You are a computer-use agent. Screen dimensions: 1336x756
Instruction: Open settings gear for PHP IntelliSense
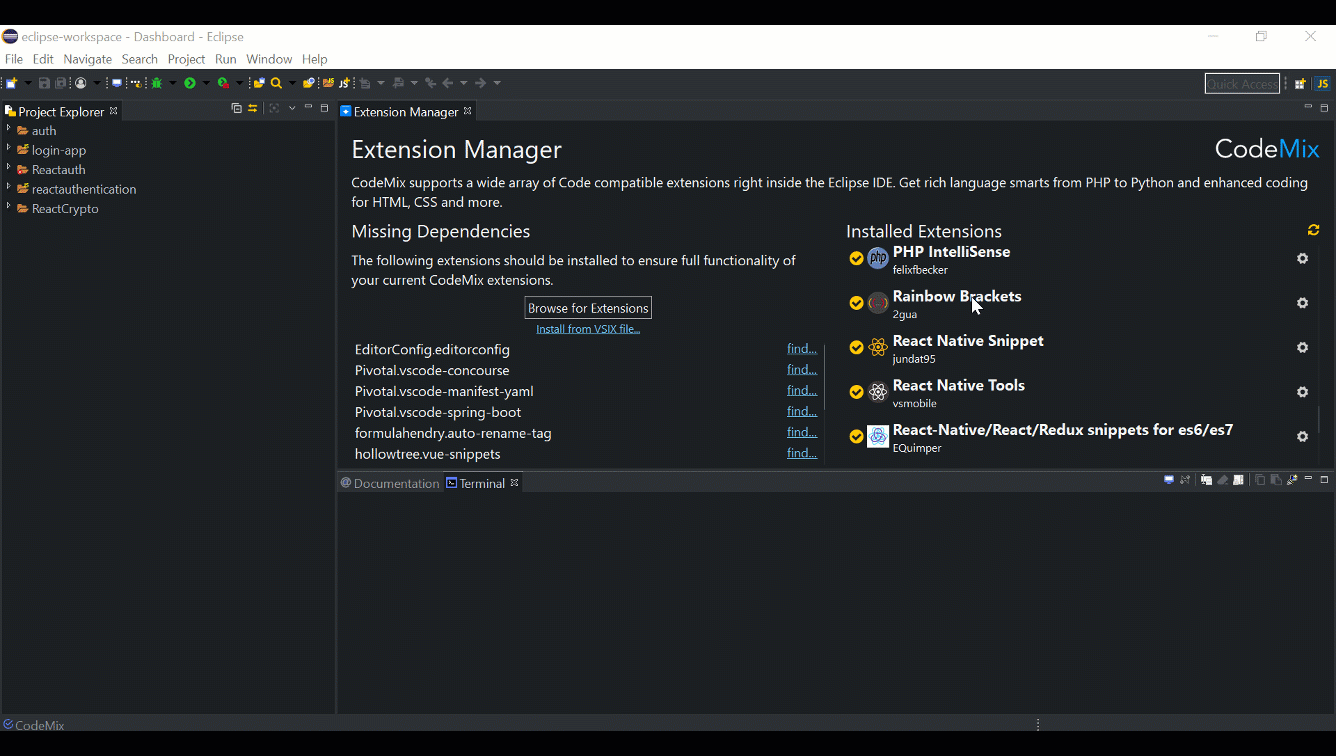coord(1302,258)
